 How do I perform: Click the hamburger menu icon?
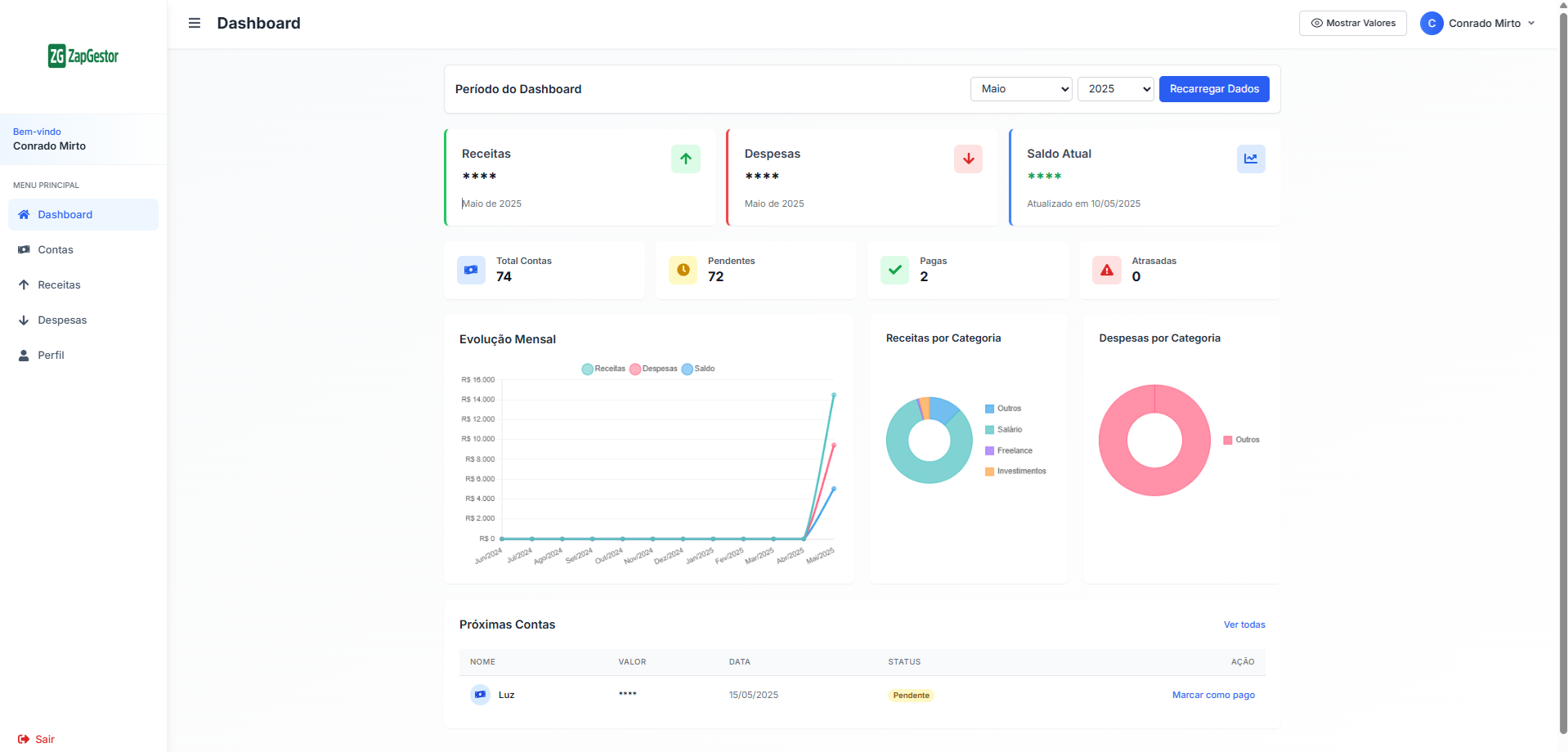(194, 23)
